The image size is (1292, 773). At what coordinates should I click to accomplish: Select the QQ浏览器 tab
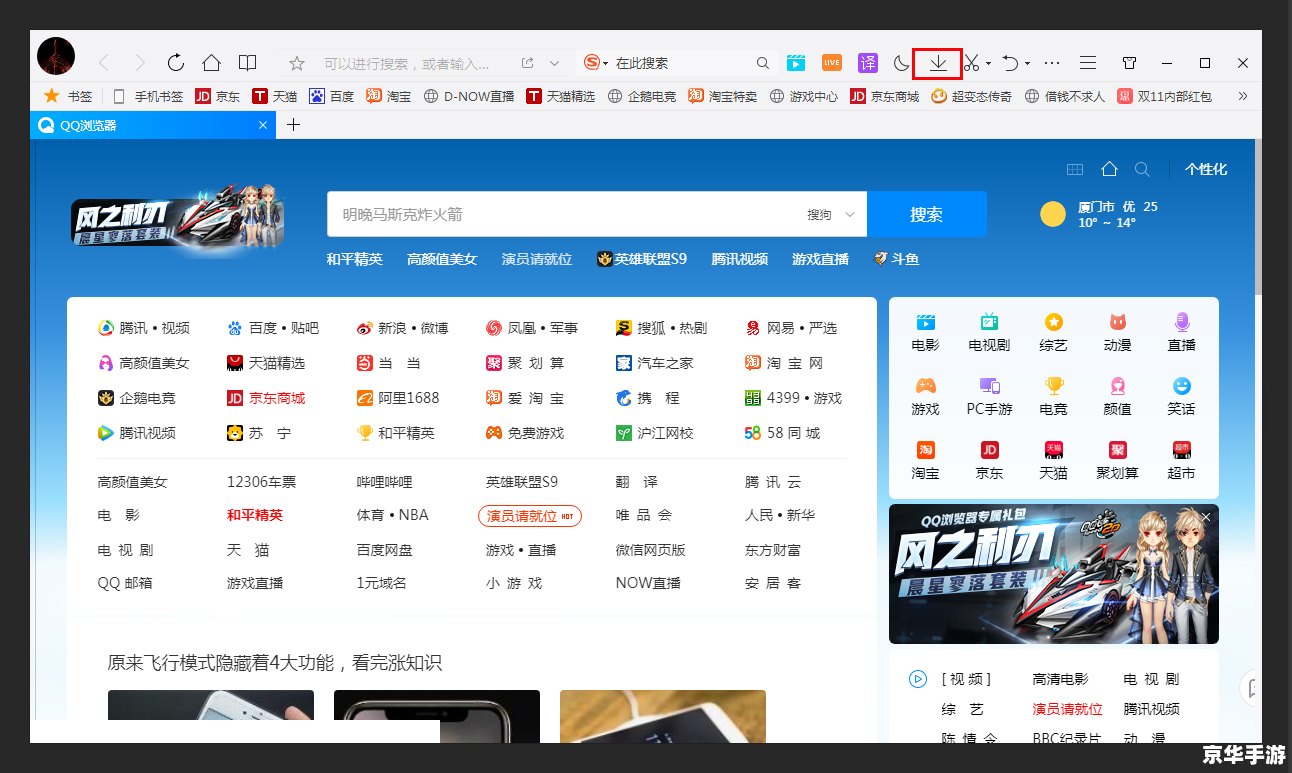pyautogui.click(x=152, y=125)
